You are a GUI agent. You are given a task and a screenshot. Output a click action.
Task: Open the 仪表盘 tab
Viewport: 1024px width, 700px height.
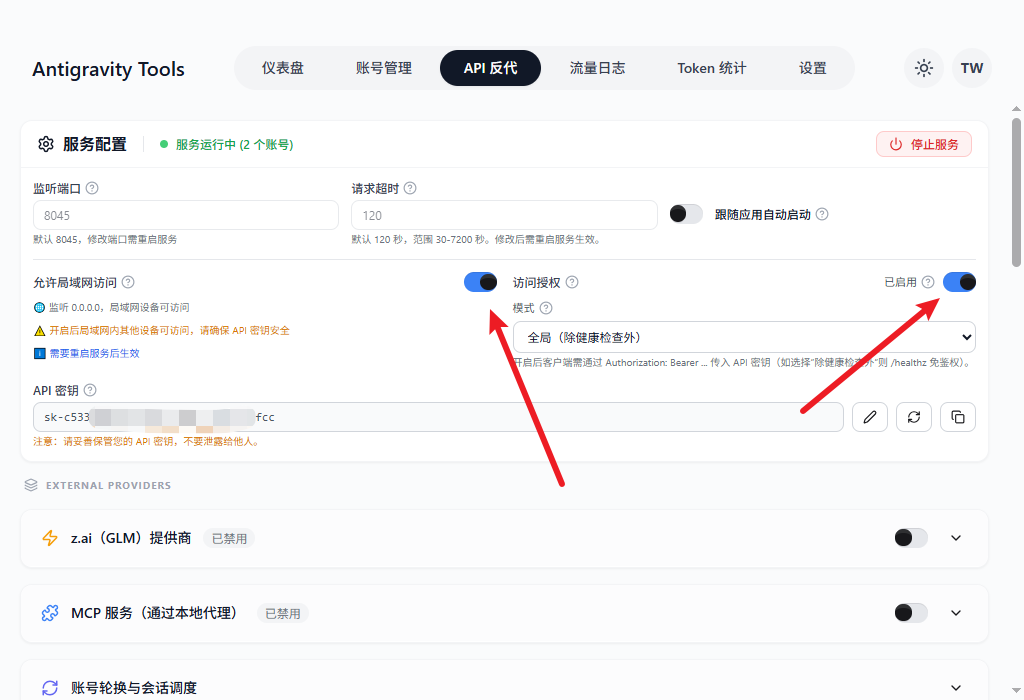point(283,68)
